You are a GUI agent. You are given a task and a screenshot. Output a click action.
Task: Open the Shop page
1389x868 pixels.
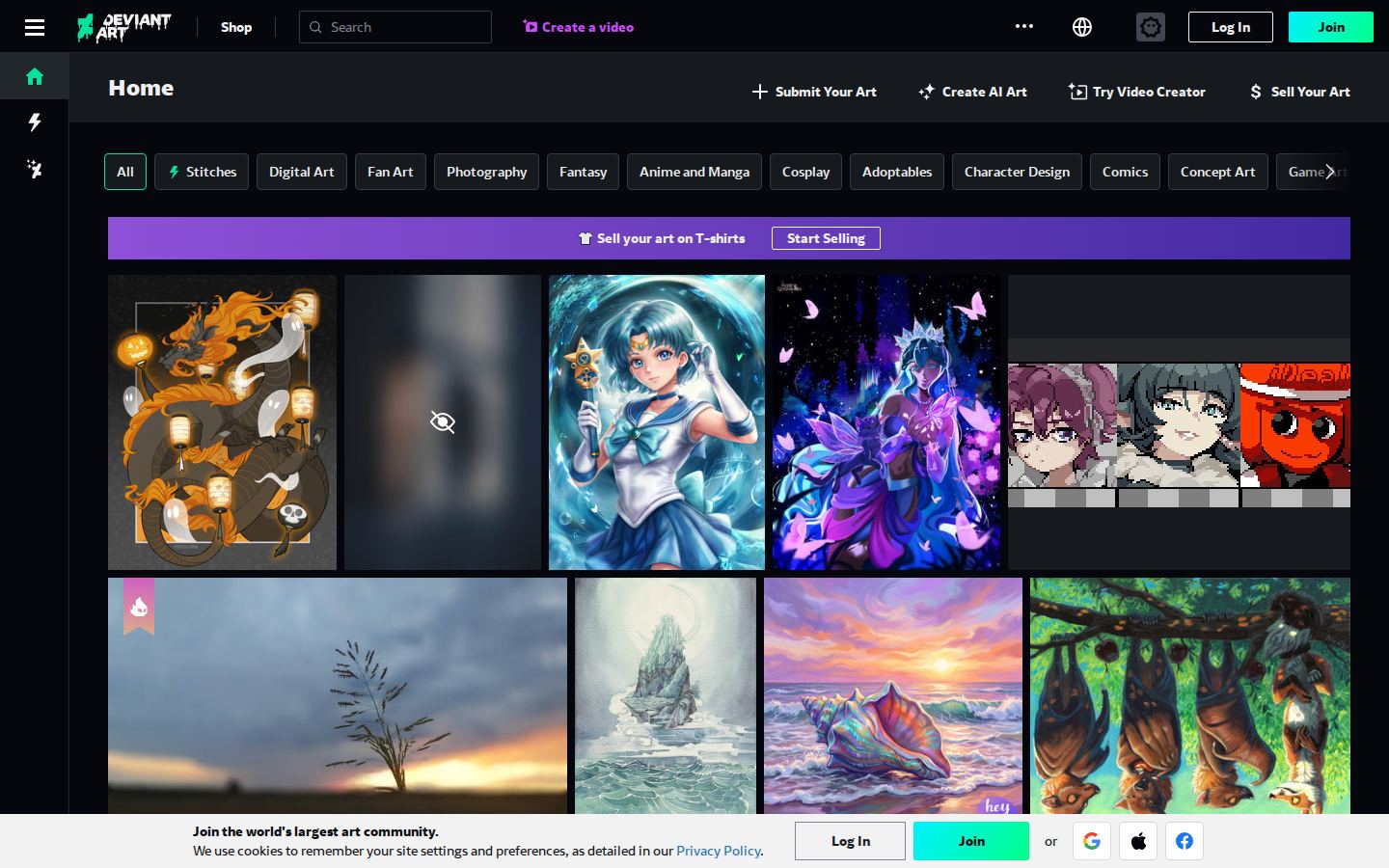236,27
